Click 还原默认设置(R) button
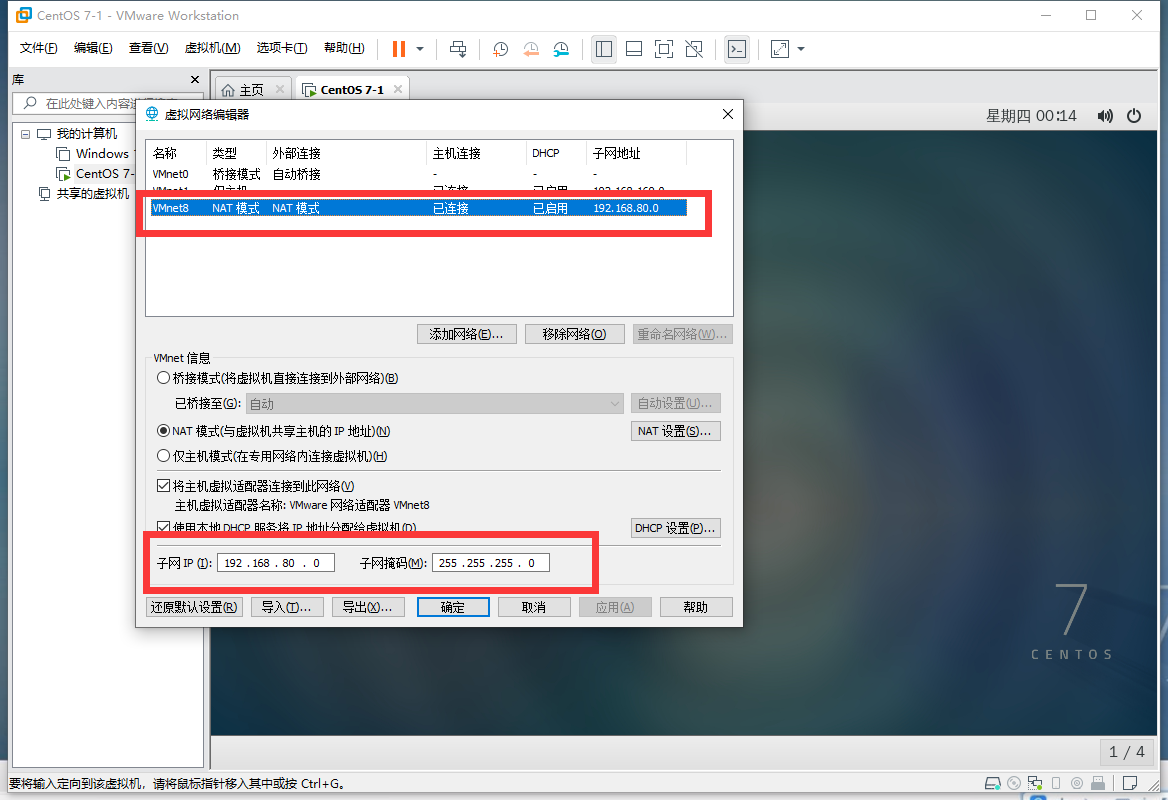The height and width of the screenshot is (800, 1168). (x=194, y=607)
